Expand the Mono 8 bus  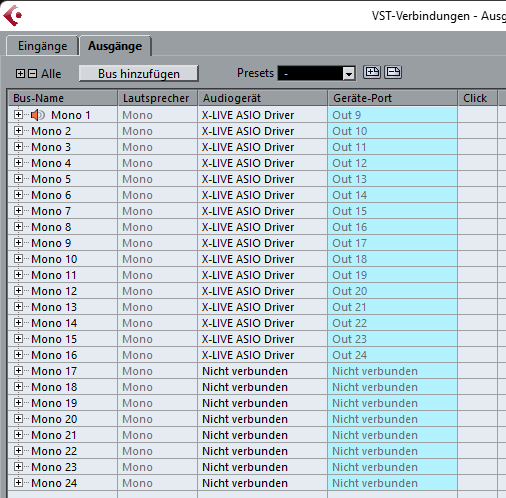pyautogui.click(x=19, y=227)
